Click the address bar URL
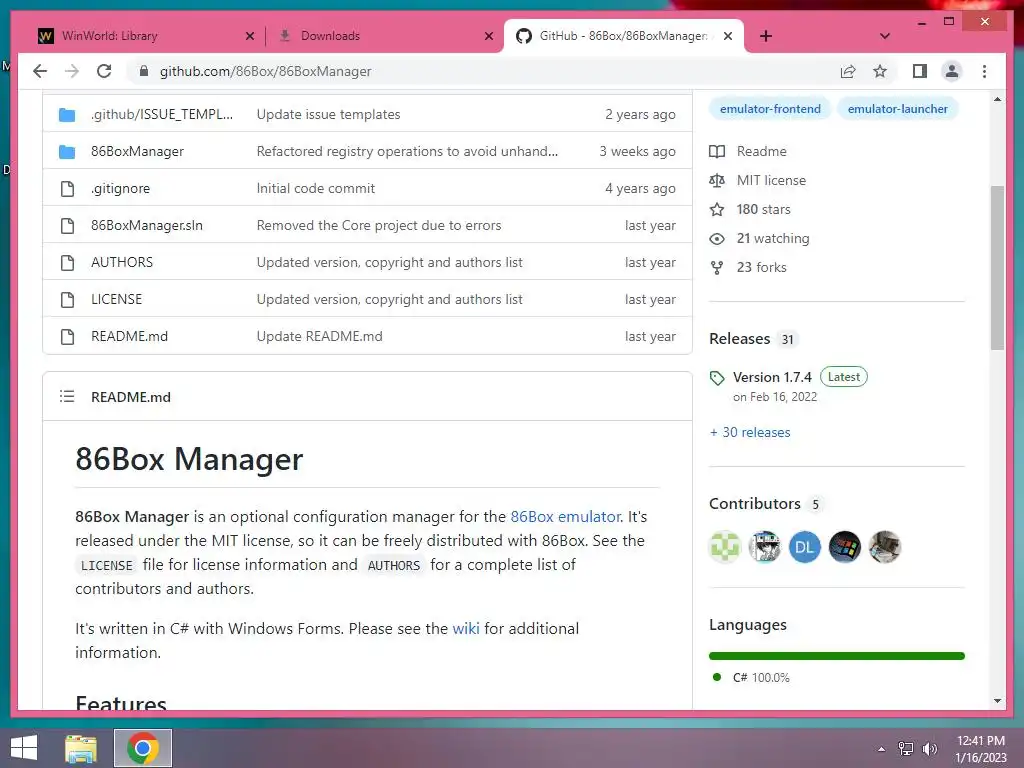The image size is (1024, 768). tap(265, 71)
